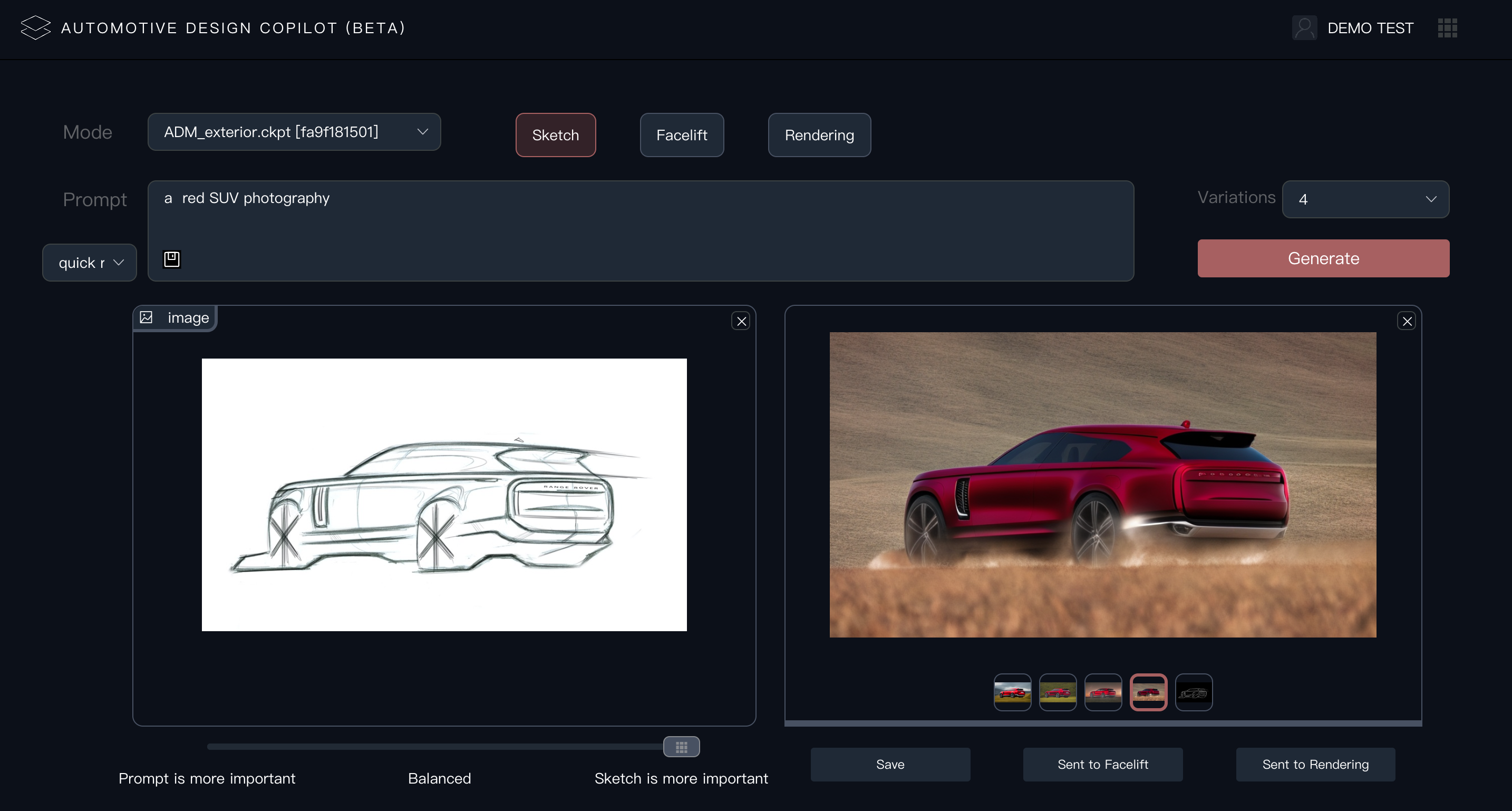Close the generated result panel with X

pyautogui.click(x=1407, y=321)
